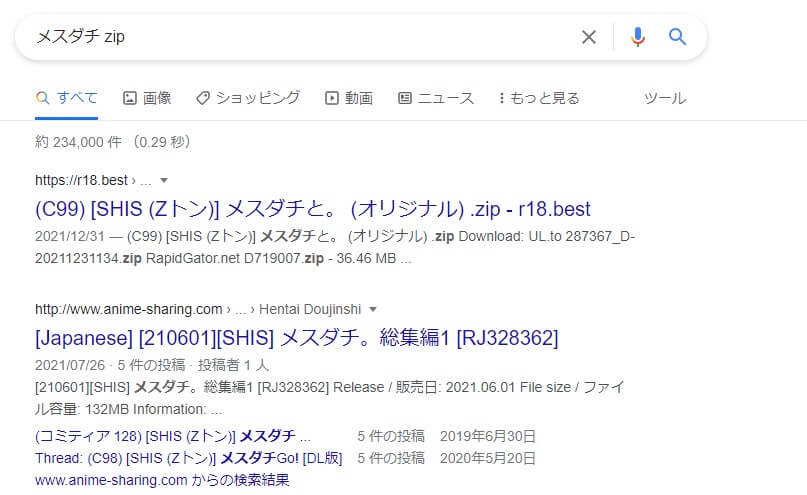Open the ショッピング tab

point(248,98)
